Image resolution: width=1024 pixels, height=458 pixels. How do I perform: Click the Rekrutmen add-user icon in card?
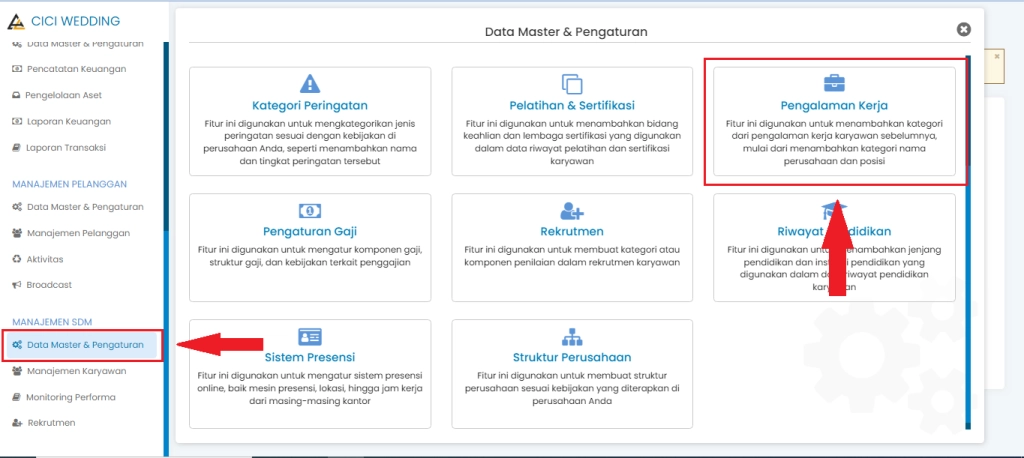(572, 210)
